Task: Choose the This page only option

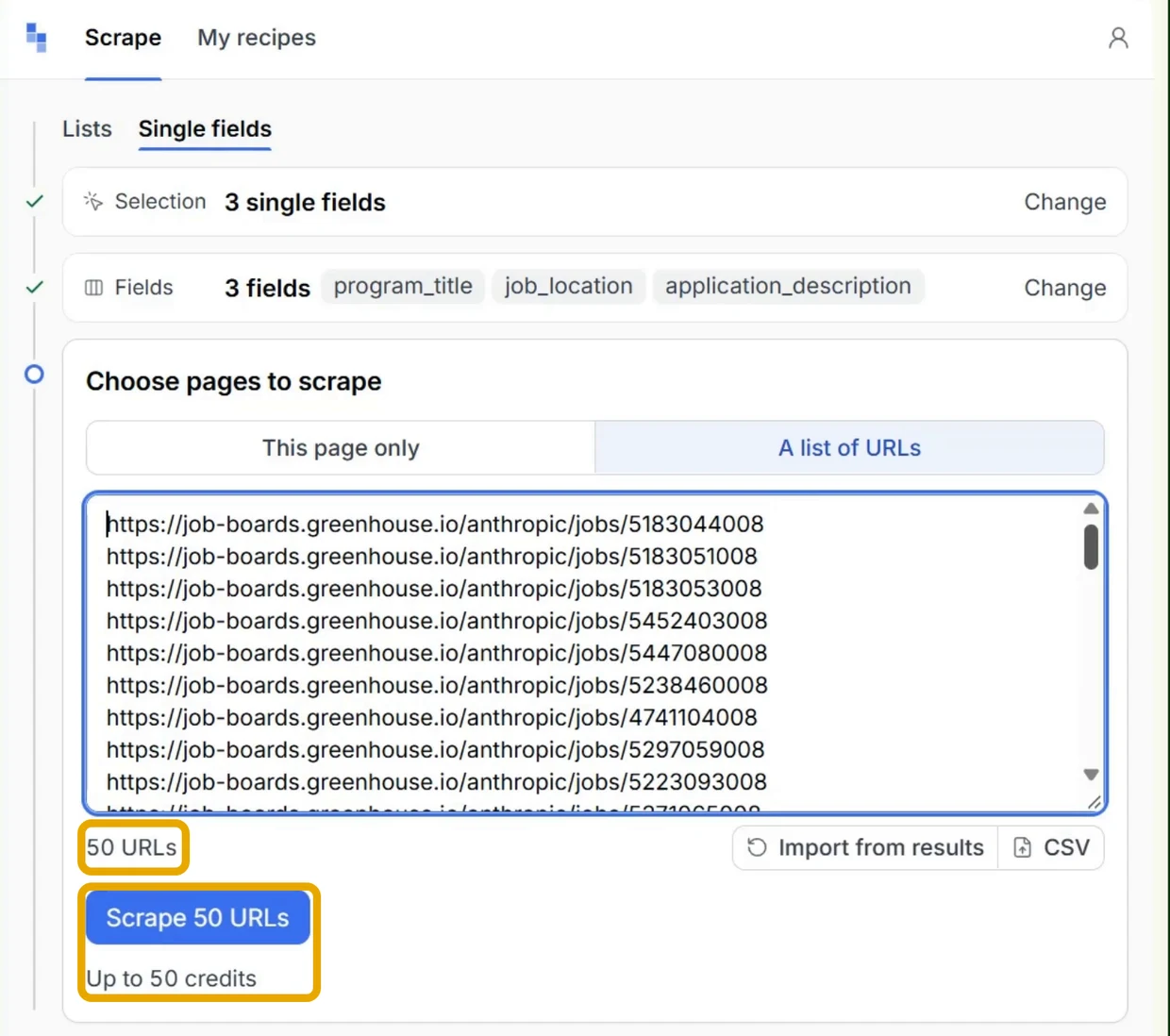Action: (x=341, y=448)
